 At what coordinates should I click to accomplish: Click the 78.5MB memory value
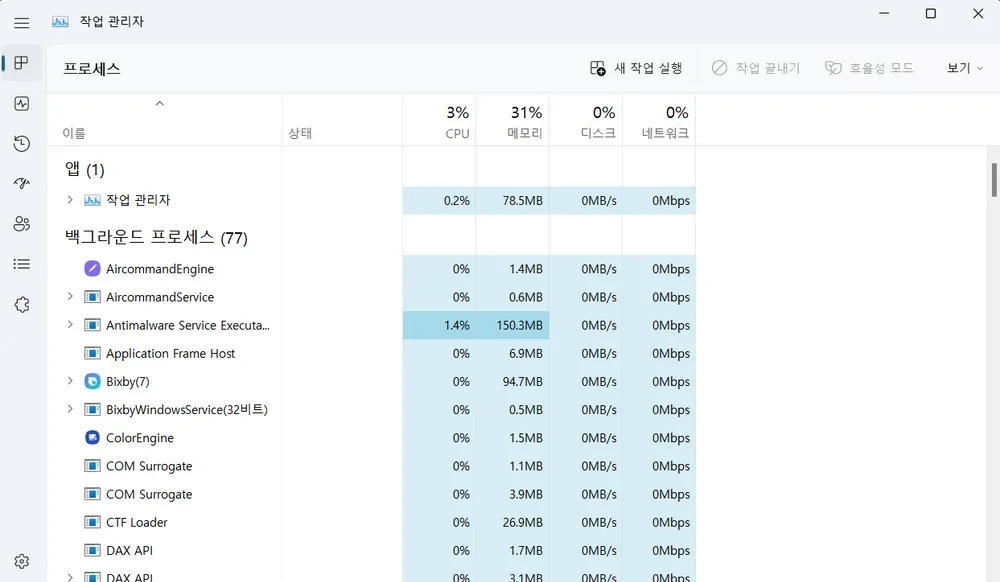523,200
